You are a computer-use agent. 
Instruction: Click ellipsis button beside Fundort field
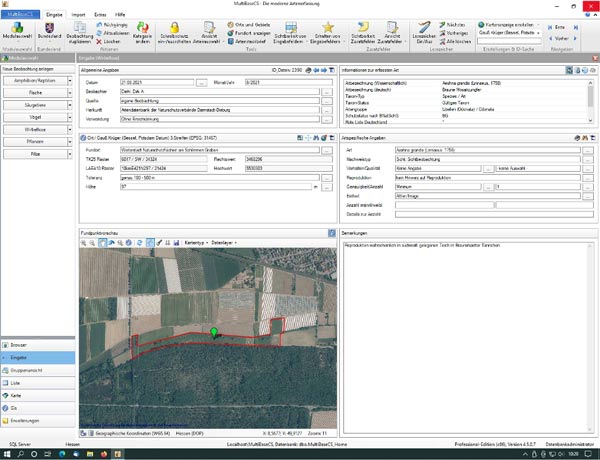(327, 150)
